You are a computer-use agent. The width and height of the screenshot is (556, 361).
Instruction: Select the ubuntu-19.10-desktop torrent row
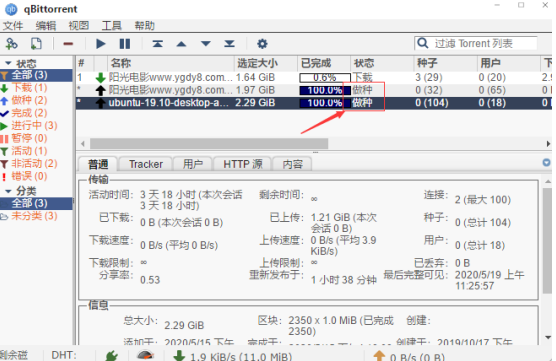(314, 103)
